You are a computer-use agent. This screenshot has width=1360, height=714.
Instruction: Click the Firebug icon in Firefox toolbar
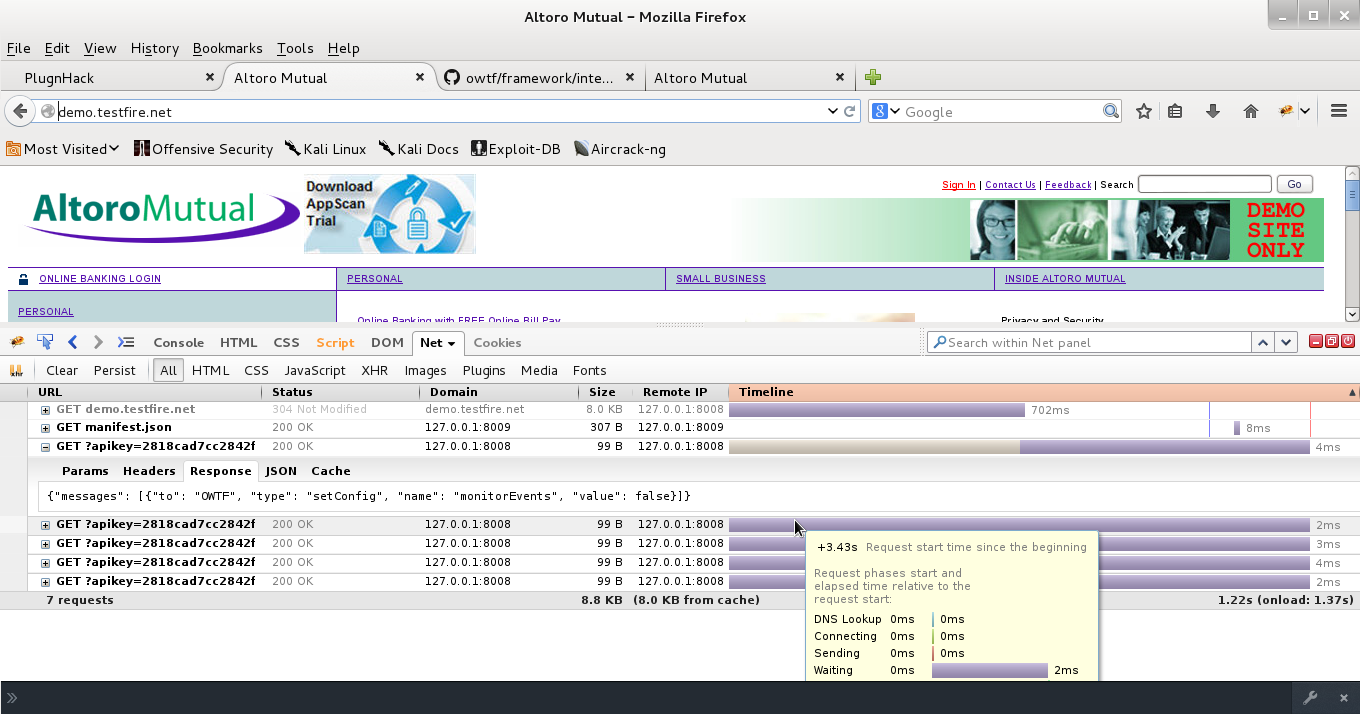click(1287, 112)
